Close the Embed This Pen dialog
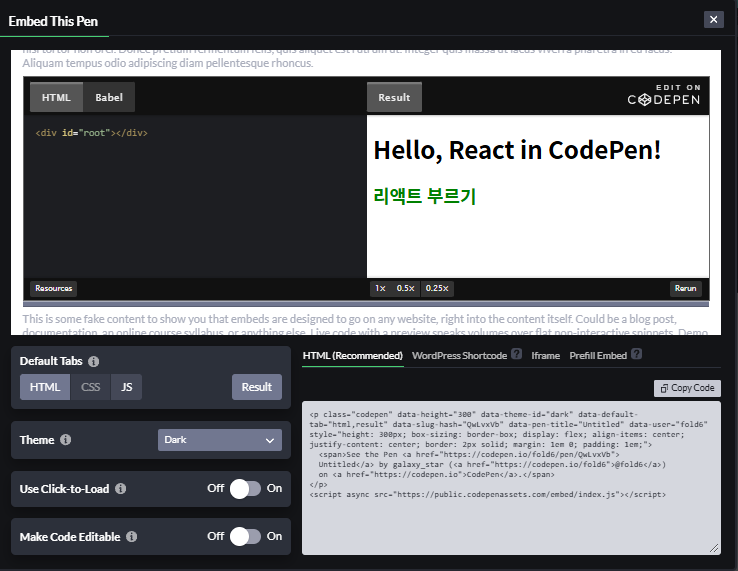The height and width of the screenshot is (571, 738). tap(714, 19)
